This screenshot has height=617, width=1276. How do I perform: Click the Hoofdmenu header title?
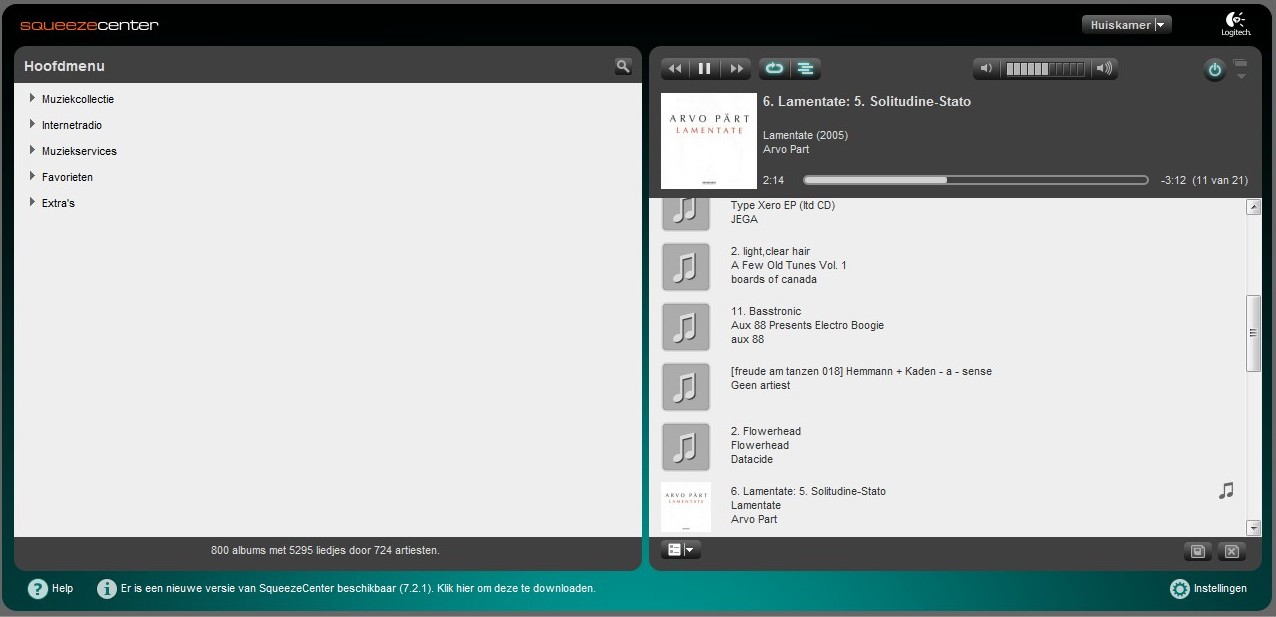(x=65, y=66)
